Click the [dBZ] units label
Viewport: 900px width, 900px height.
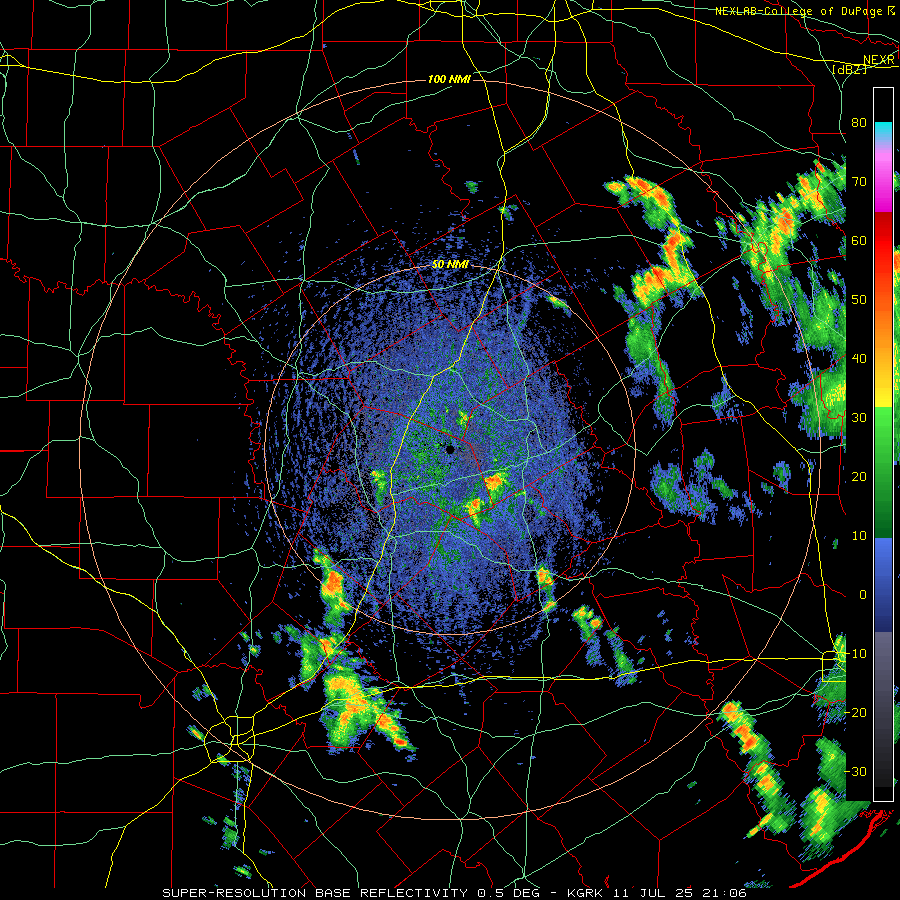849,69
